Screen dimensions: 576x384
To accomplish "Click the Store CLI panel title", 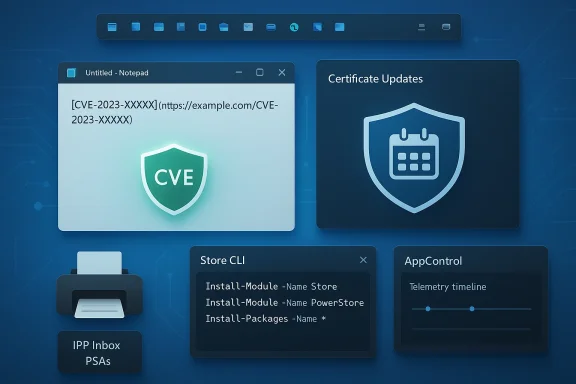I will (223, 260).
